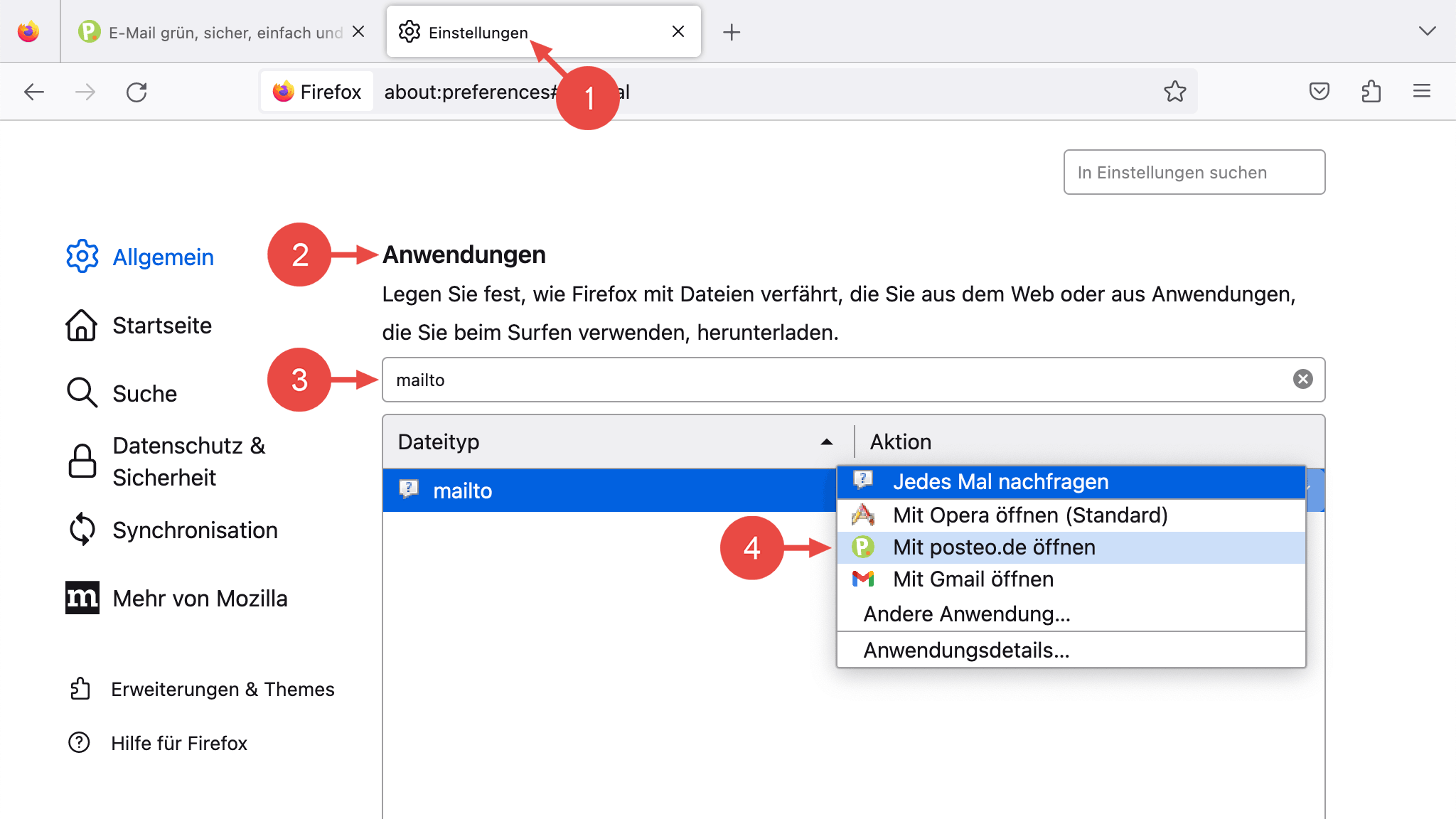Select Mit Gmail öffnen entry
This screenshot has height=819, width=1456.
coord(973,579)
